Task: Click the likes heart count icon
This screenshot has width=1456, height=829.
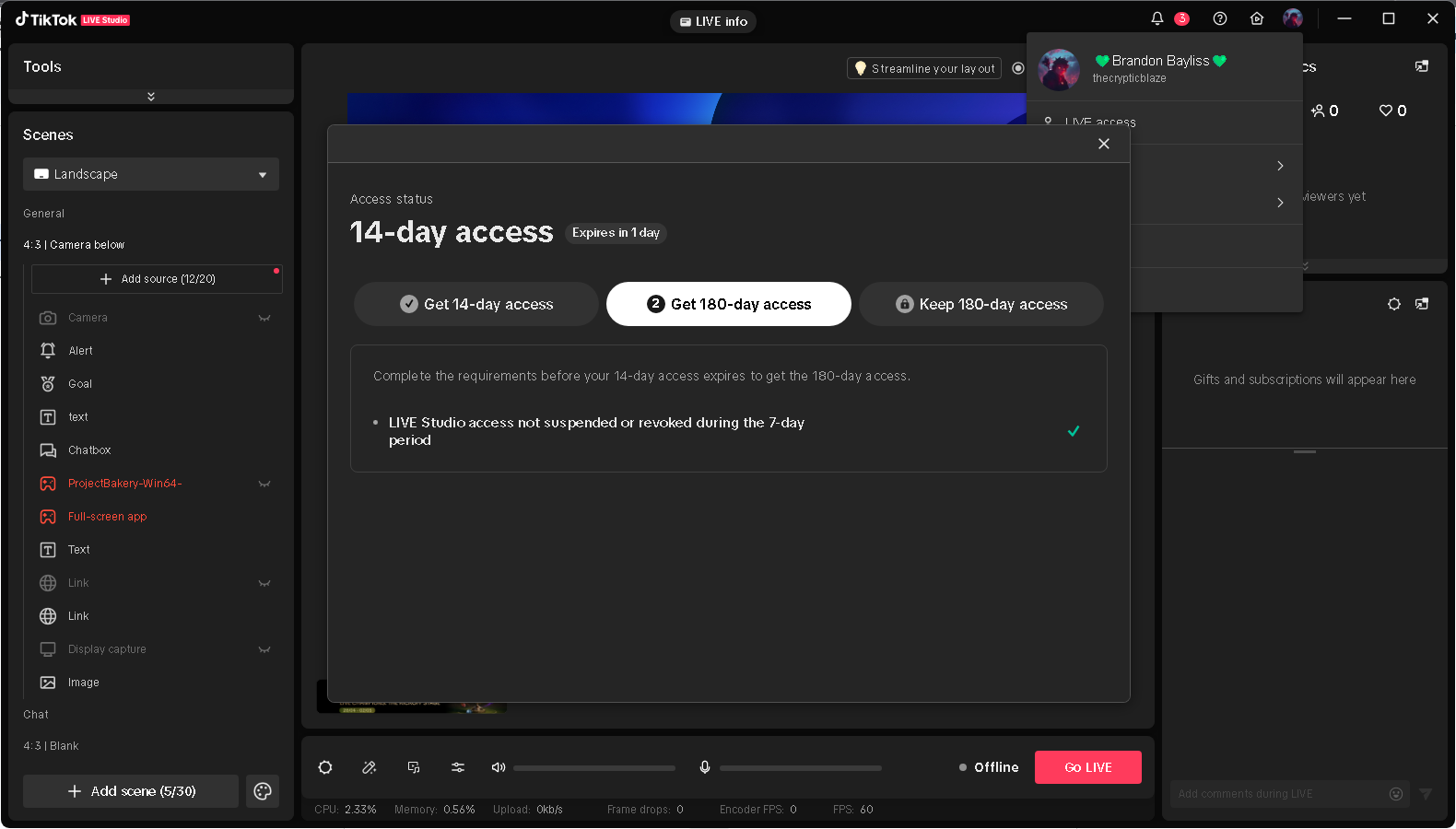Action: pos(1386,111)
